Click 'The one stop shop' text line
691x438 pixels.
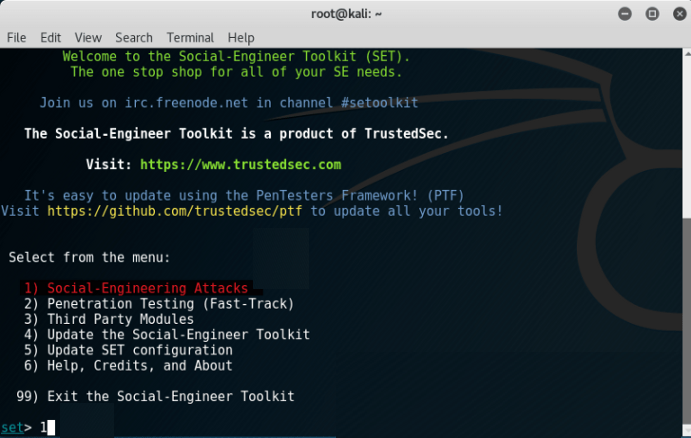pos(236,72)
